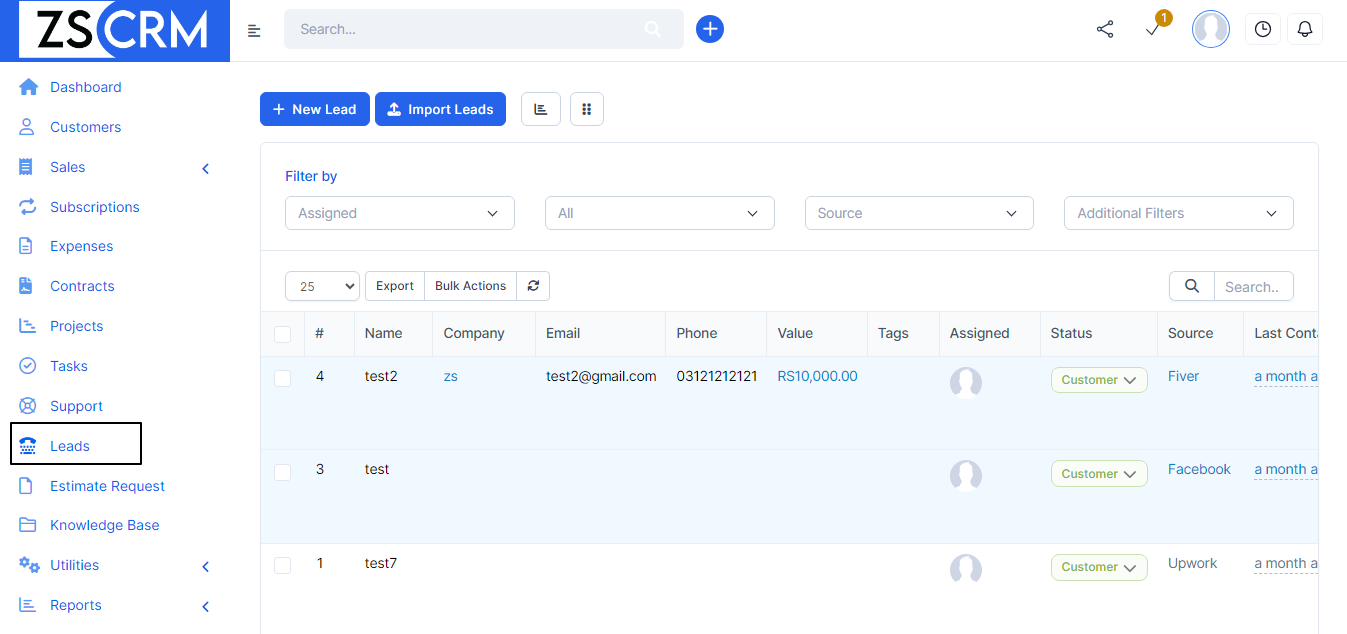Collapse sidebar using the hamburger menu icon
The image size is (1347, 634).
point(254,30)
